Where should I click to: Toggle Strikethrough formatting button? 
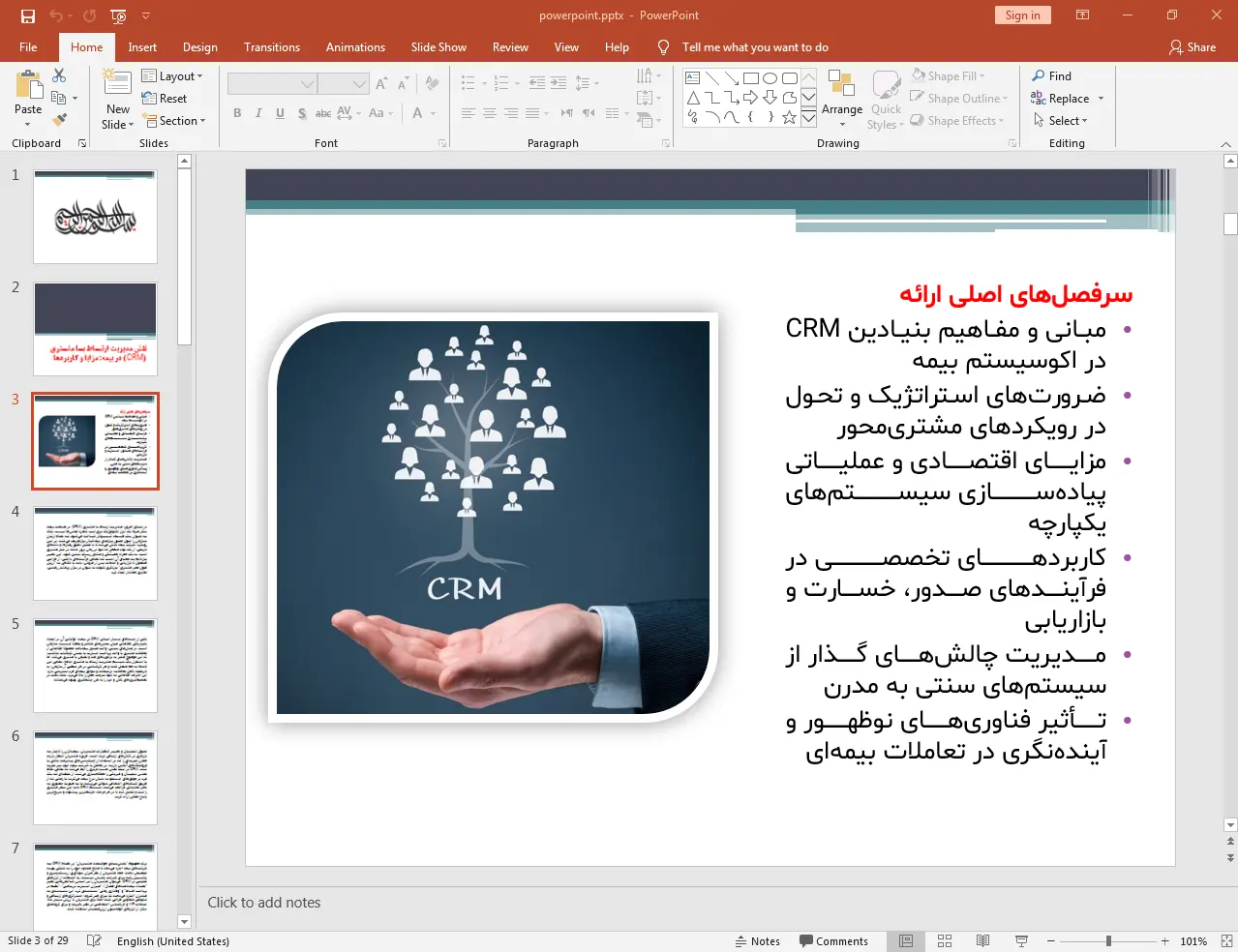pos(323,113)
